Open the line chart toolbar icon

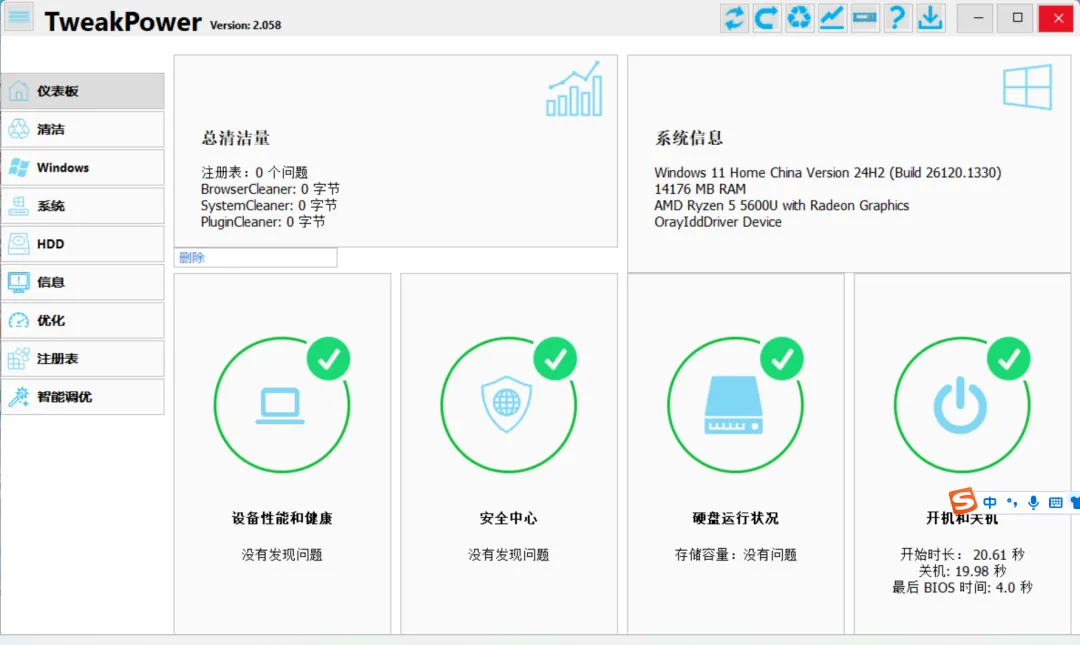tap(832, 18)
